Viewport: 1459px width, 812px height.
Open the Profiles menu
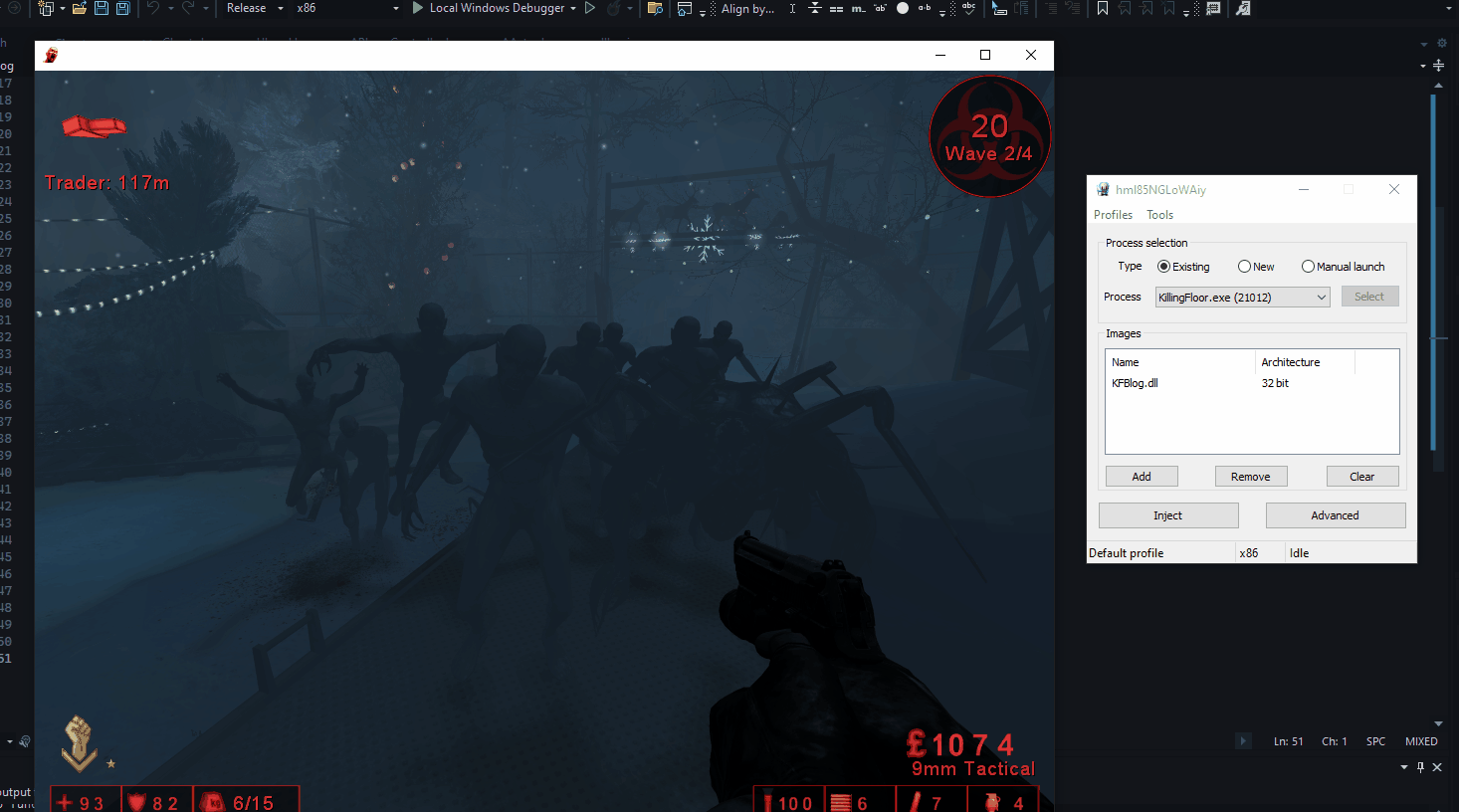[1113, 215]
